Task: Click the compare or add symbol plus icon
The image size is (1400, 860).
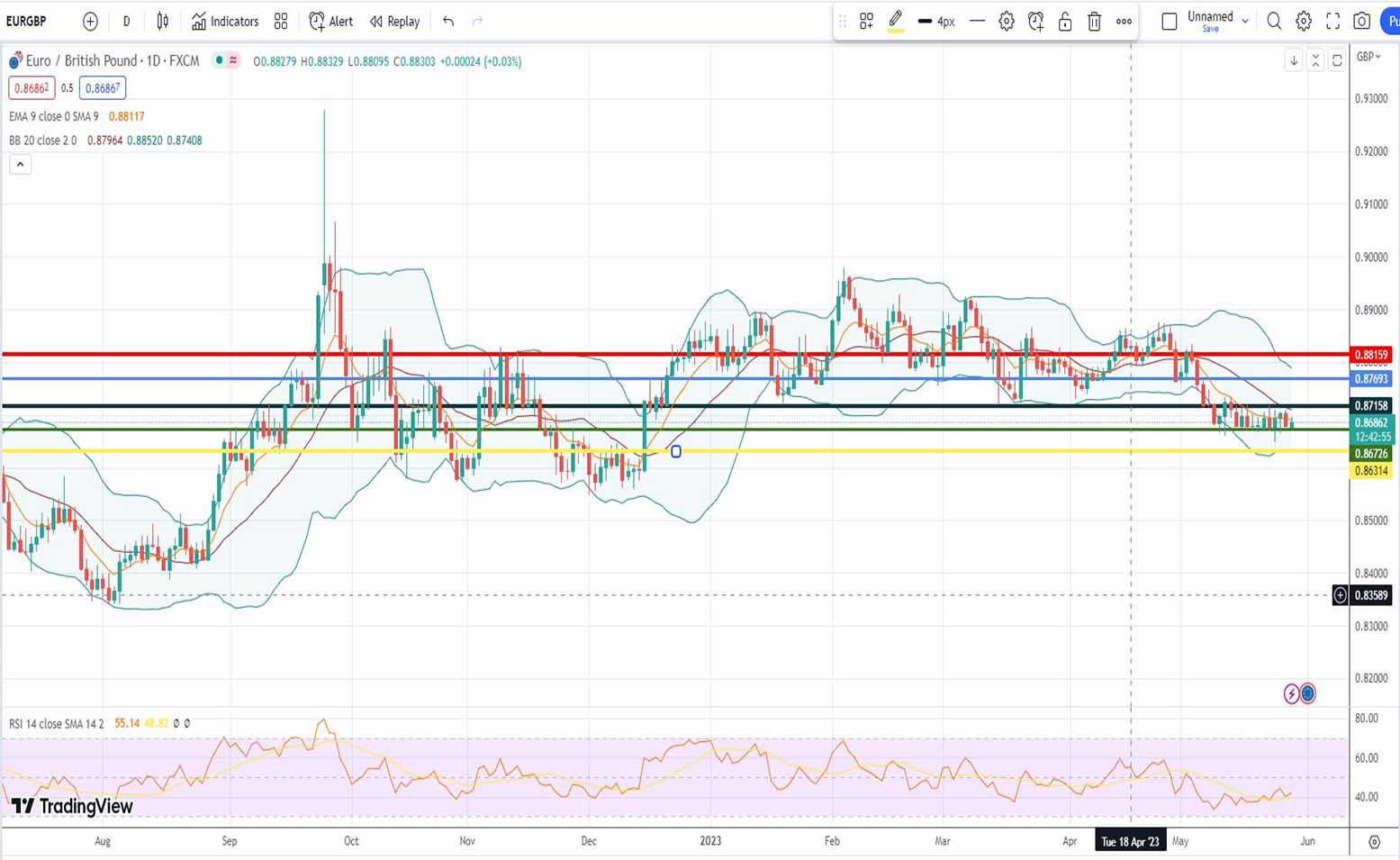Action: point(90,21)
